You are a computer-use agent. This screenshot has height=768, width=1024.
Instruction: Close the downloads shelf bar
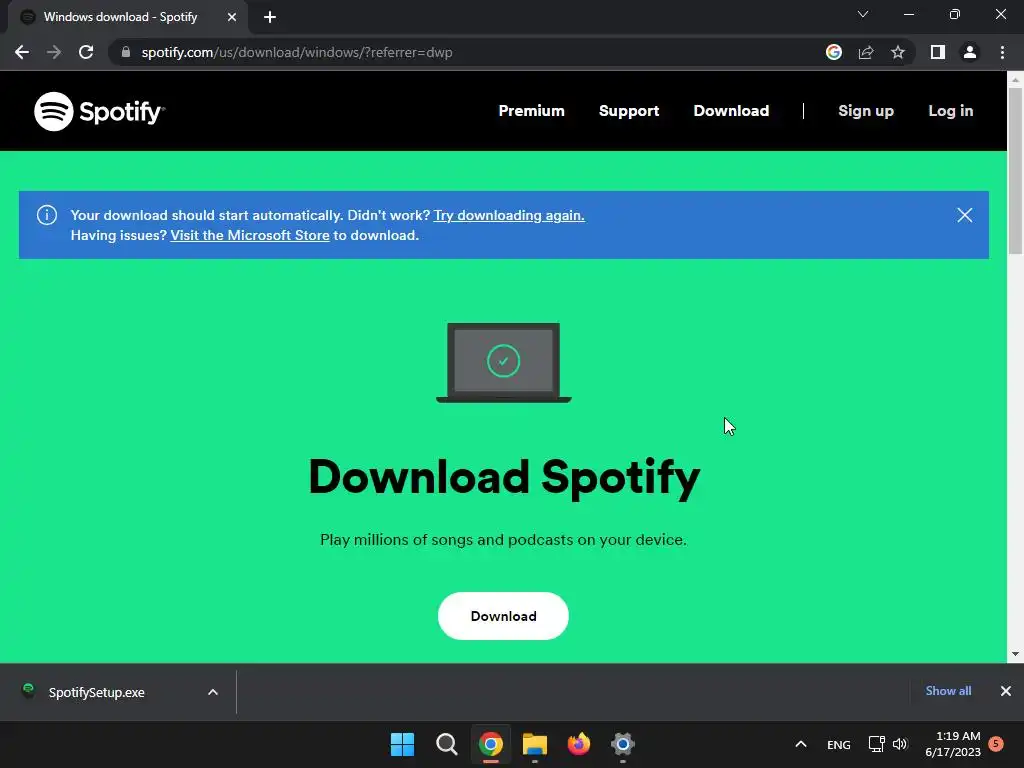1006,691
